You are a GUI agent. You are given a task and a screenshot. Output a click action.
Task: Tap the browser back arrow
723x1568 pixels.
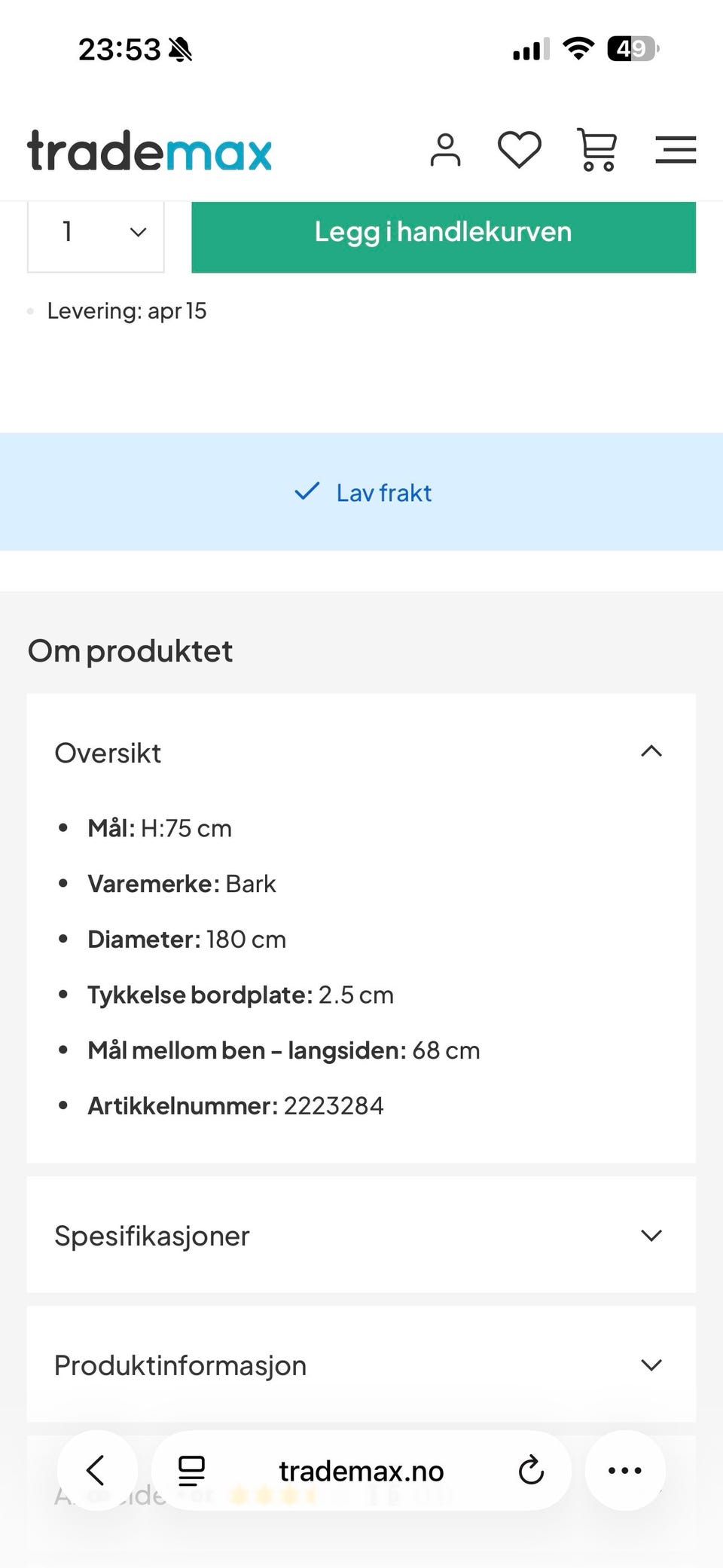[96, 1470]
